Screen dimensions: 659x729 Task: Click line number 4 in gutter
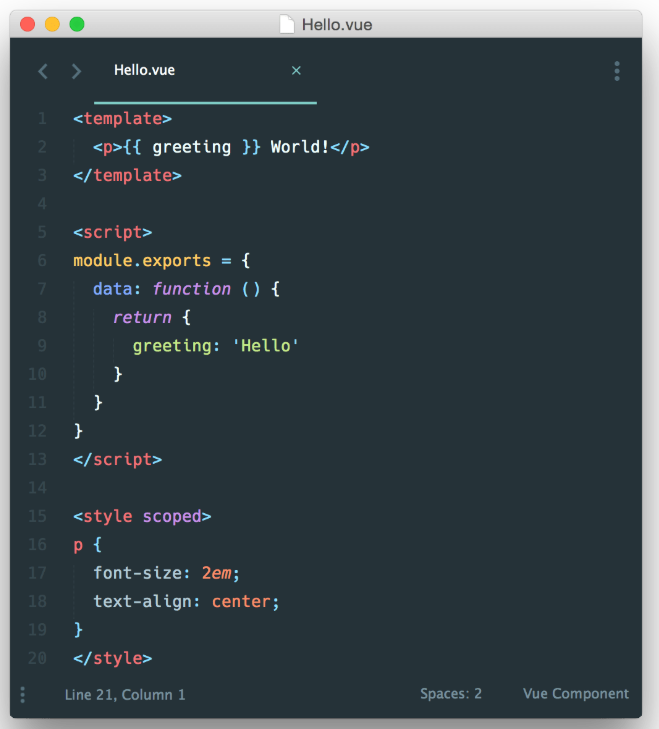42,204
